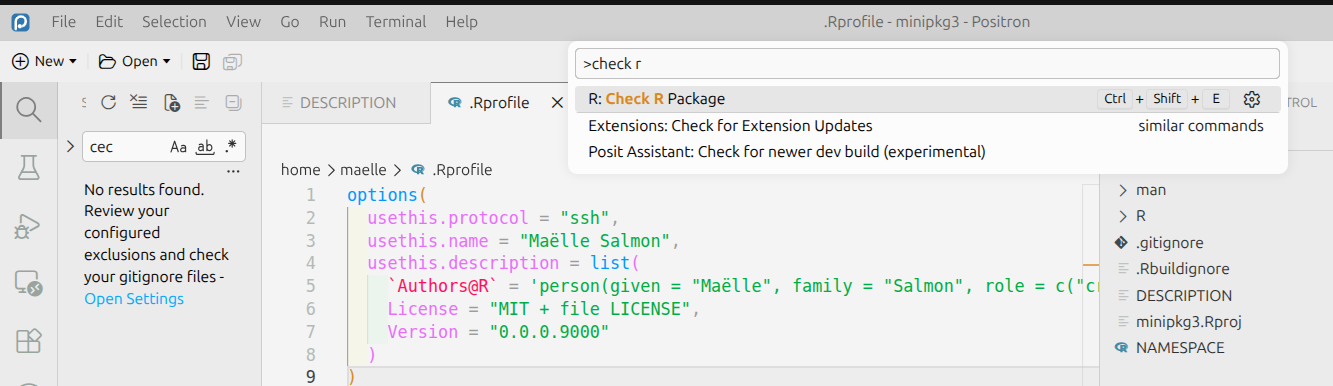Screen dimensions: 1333x386
Task: Clear search results icon
Action: pos(139,102)
